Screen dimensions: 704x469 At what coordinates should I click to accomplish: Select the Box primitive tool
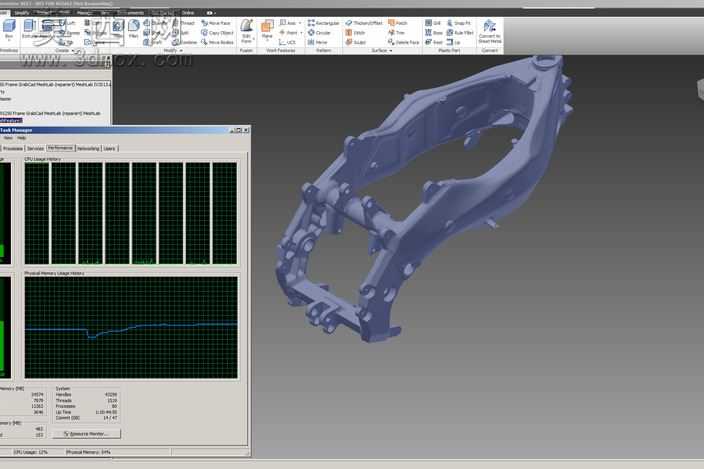9,30
